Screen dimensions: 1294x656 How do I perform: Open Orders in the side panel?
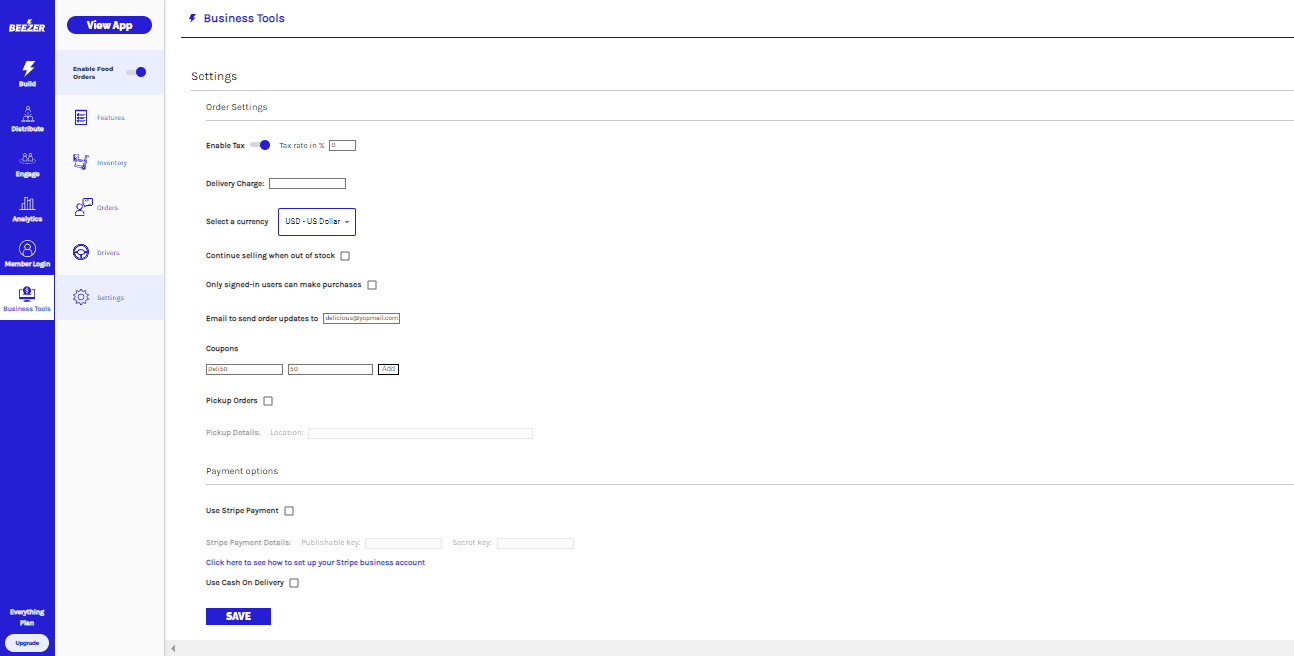click(x=107, y=208)
